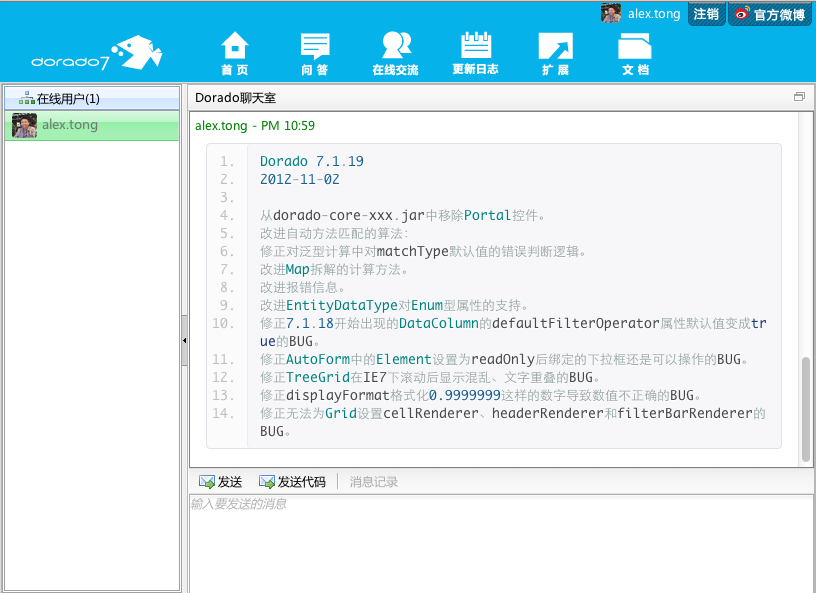This screenshot has width=816, height=593.
Task: Open the 更新日志 changelog calendar icon
Action: pyautogui.click(x=475, y=52)
